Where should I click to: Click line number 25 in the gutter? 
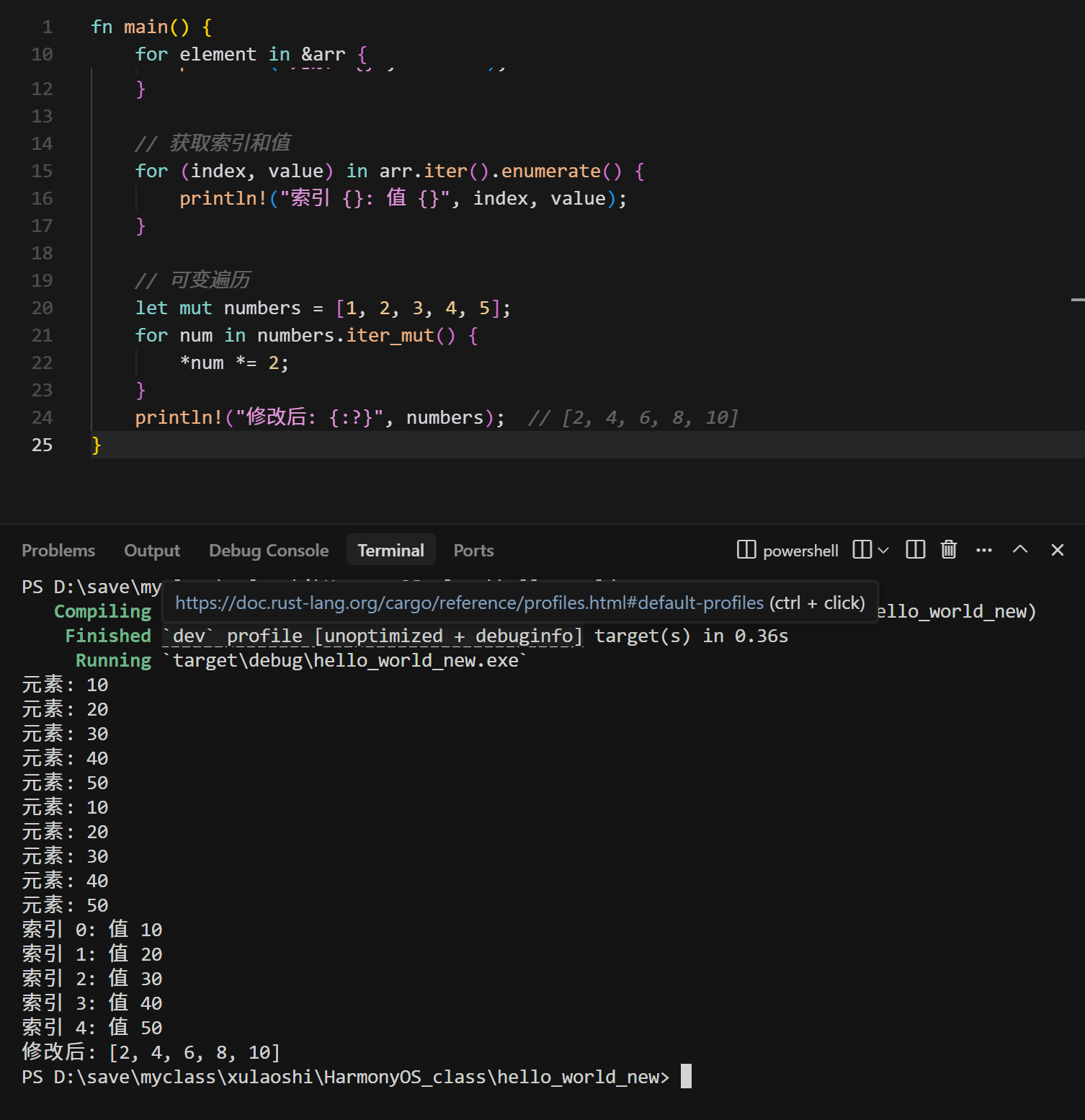click(x=42, y=445)
